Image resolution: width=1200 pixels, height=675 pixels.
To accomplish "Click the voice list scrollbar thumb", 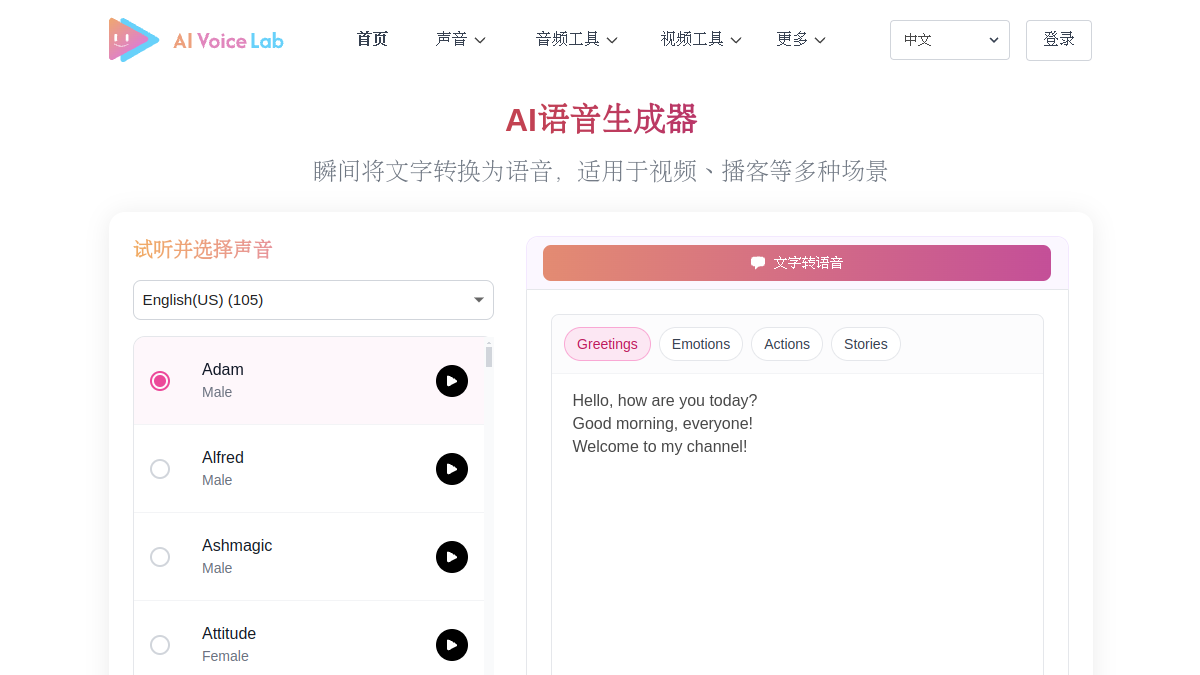I will [489, 357].
